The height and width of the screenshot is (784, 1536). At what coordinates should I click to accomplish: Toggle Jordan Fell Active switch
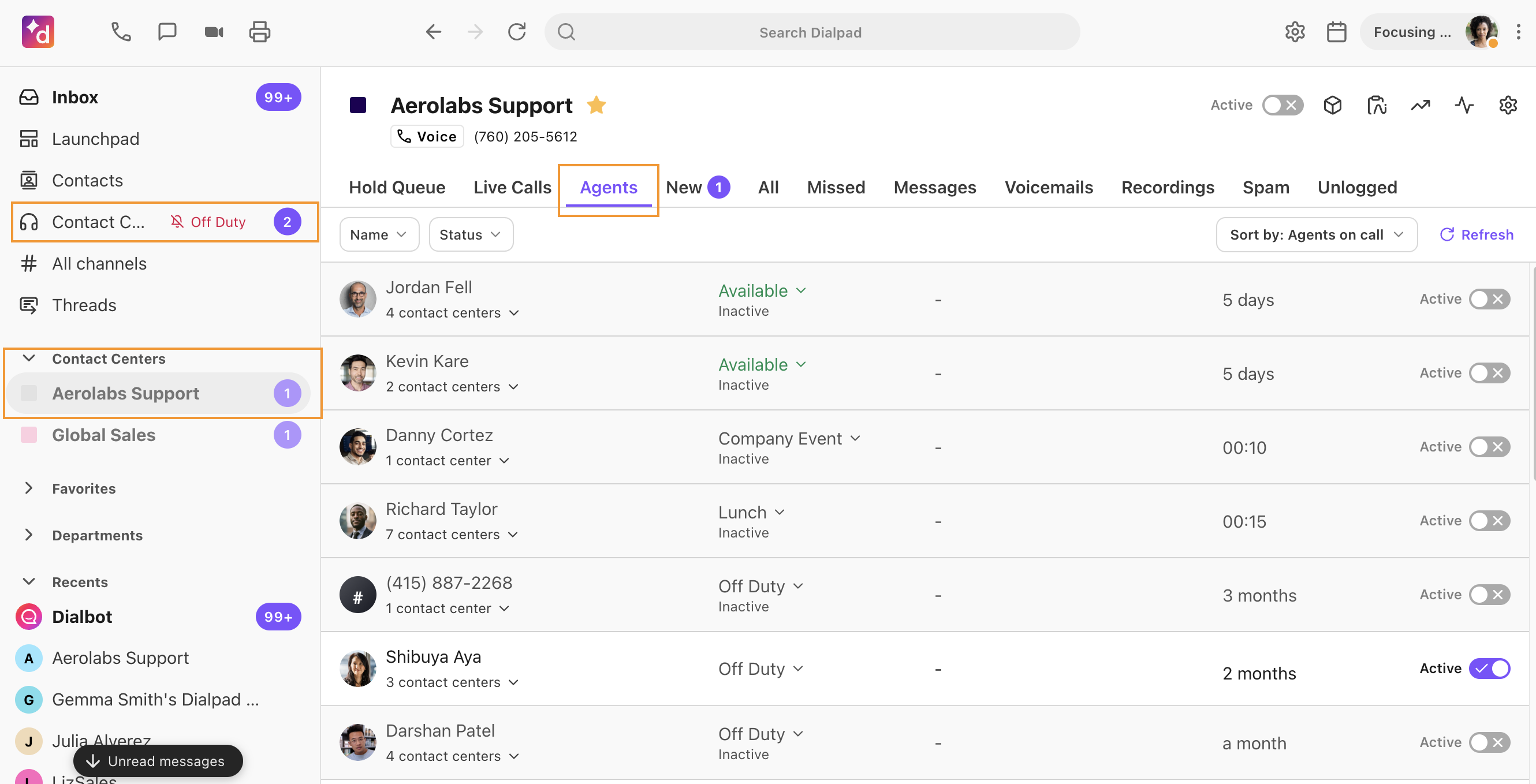coord(1489,298)
